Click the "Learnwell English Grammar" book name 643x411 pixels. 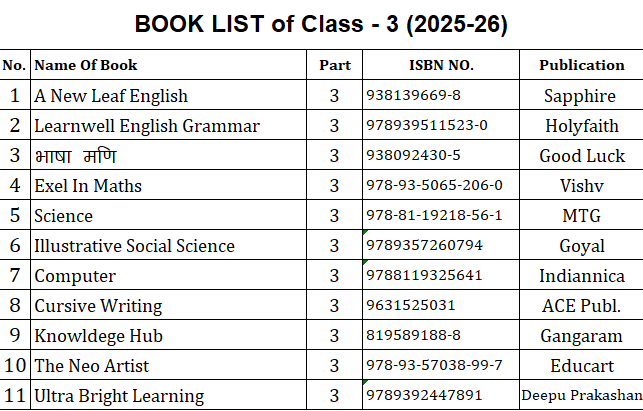point(147,126)
